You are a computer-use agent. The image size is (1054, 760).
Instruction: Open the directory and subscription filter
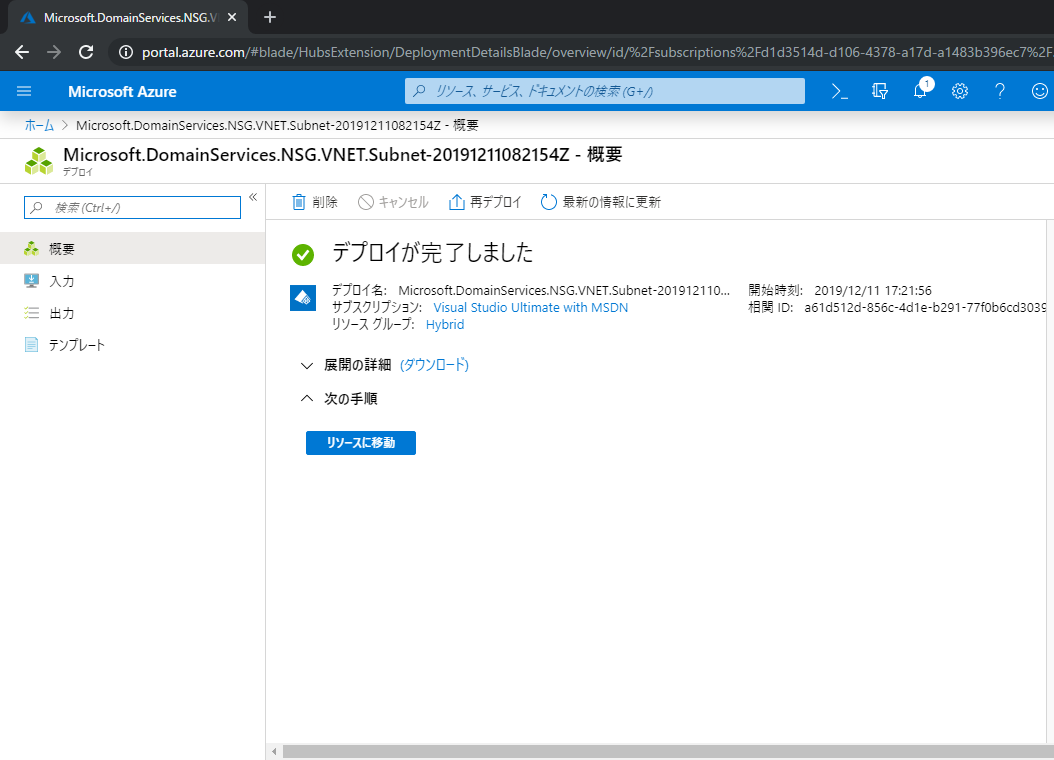coord(880,91)
